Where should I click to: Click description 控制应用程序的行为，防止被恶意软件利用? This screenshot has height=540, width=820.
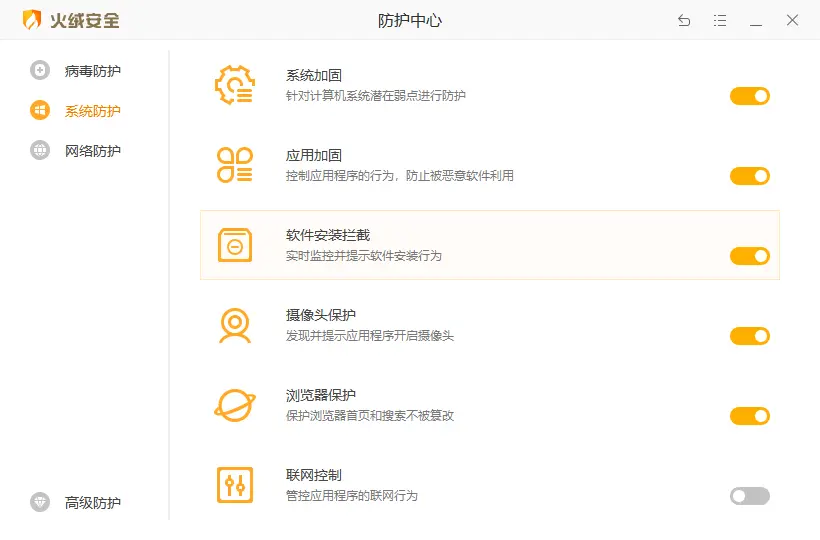400,176
